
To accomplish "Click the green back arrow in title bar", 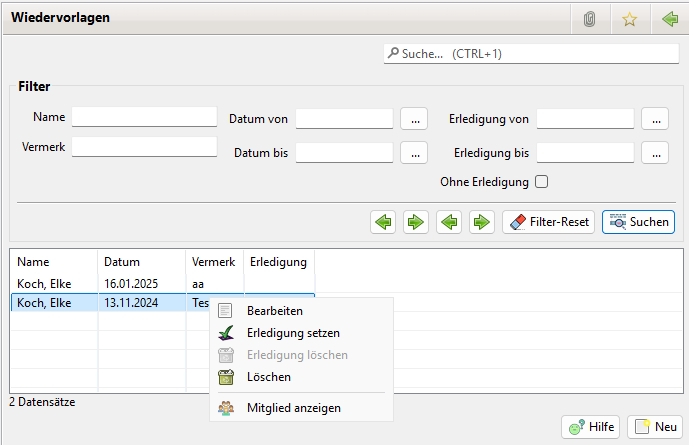I will point(669,19).
